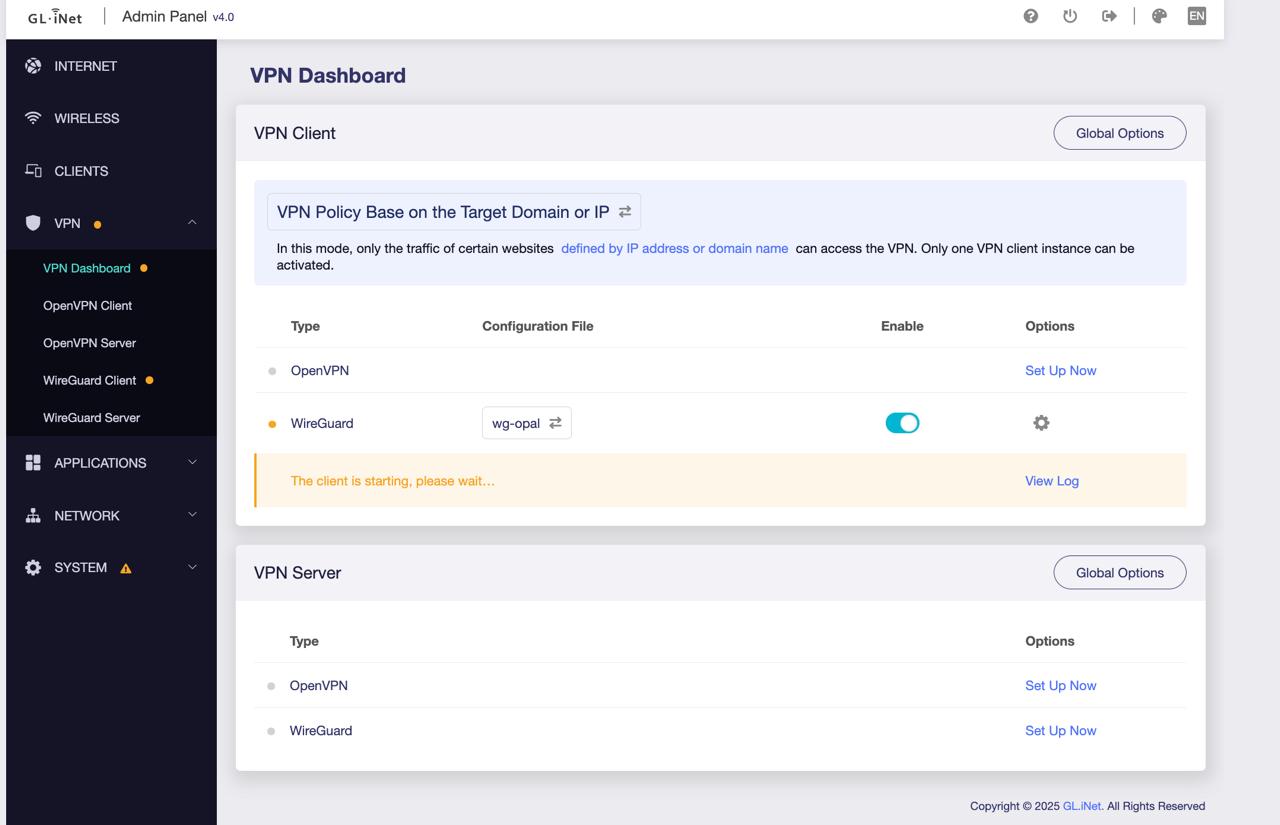This screenshot has height=825, width=1280.
Task: Click the logout icon in header
Action: 1109,16
